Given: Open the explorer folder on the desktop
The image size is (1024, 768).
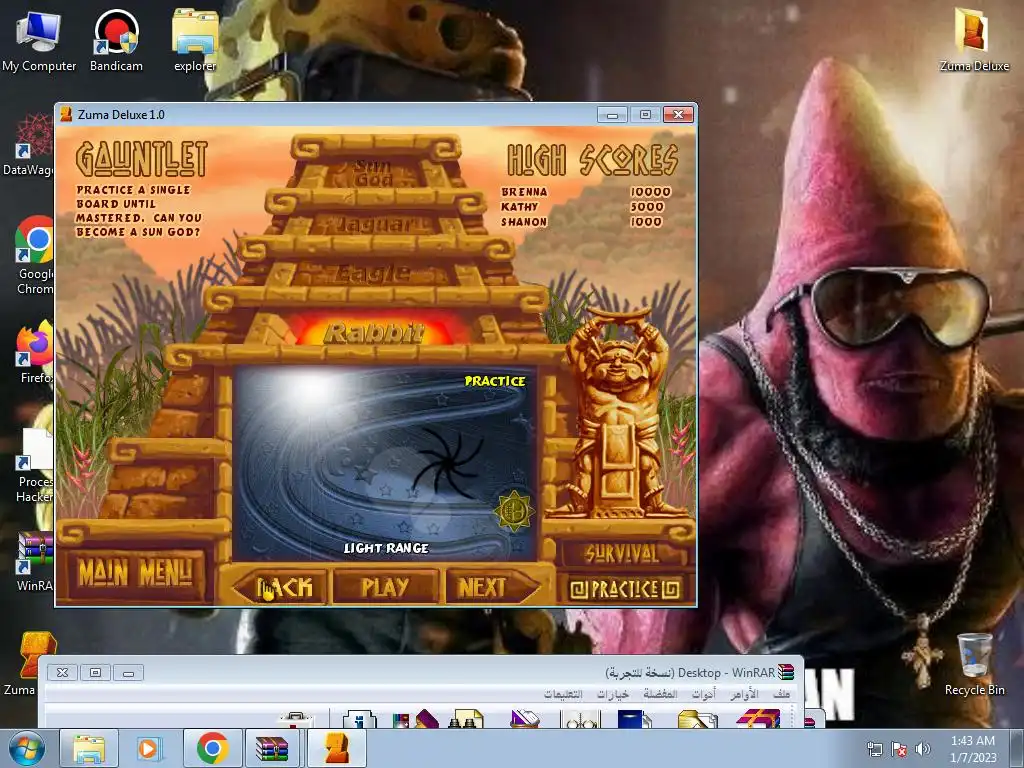Looking at the screenshot, I should [195, 40].
